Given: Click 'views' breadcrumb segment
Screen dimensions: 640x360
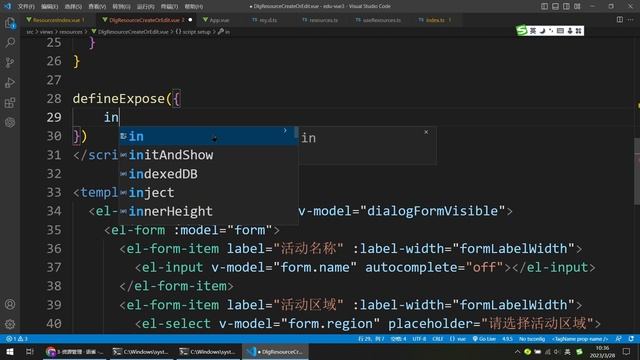Looking at the screenshot, I should coord(46,32).
